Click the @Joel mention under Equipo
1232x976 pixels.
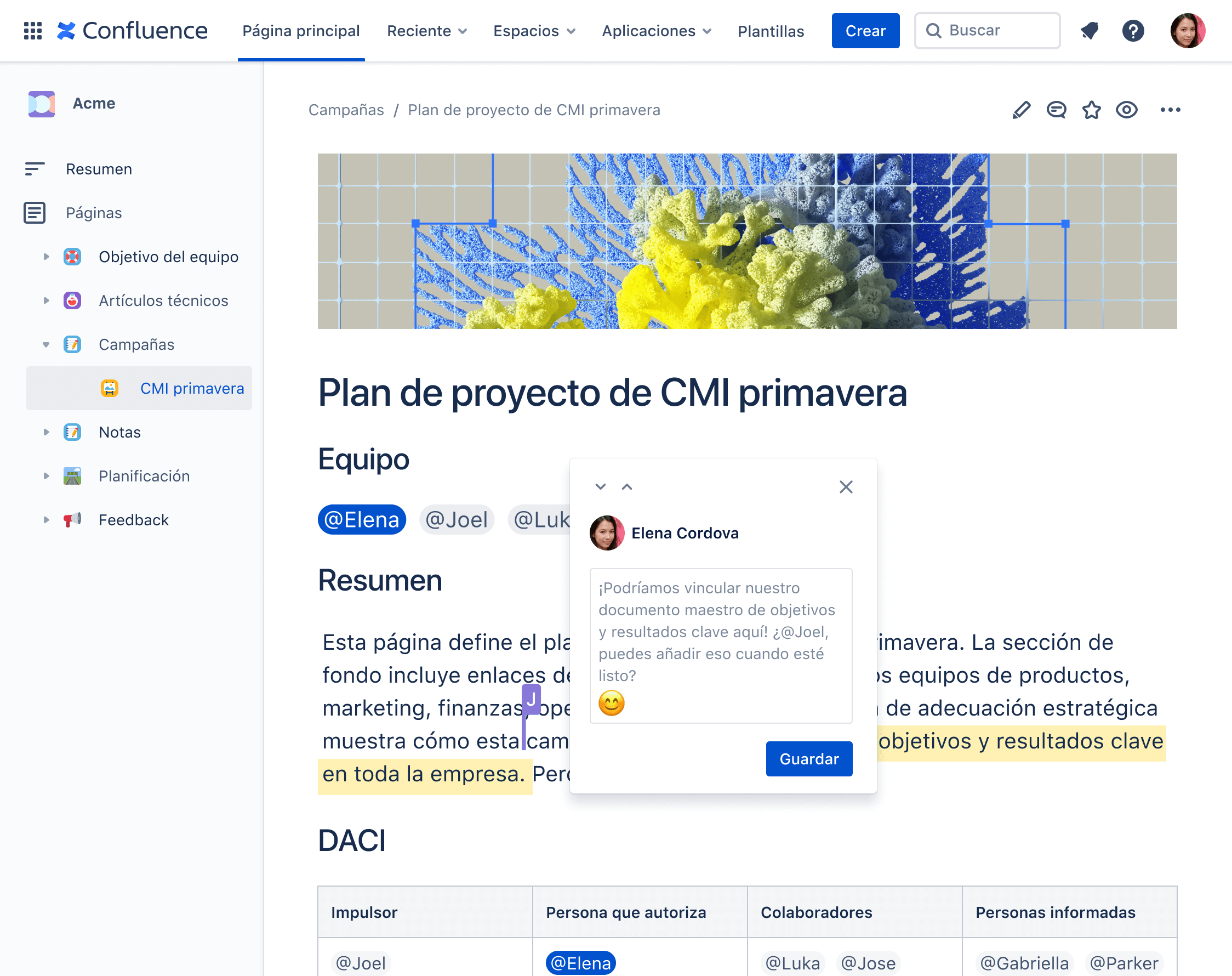tap(457, 519)
